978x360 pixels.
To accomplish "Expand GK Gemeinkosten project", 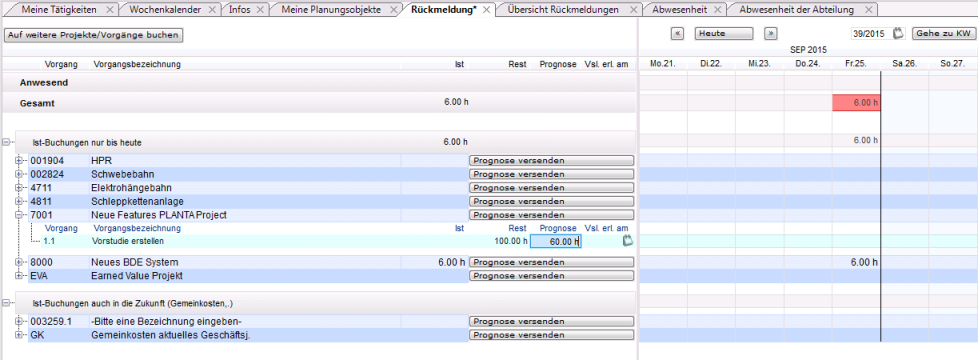I will tap(19, 335).
